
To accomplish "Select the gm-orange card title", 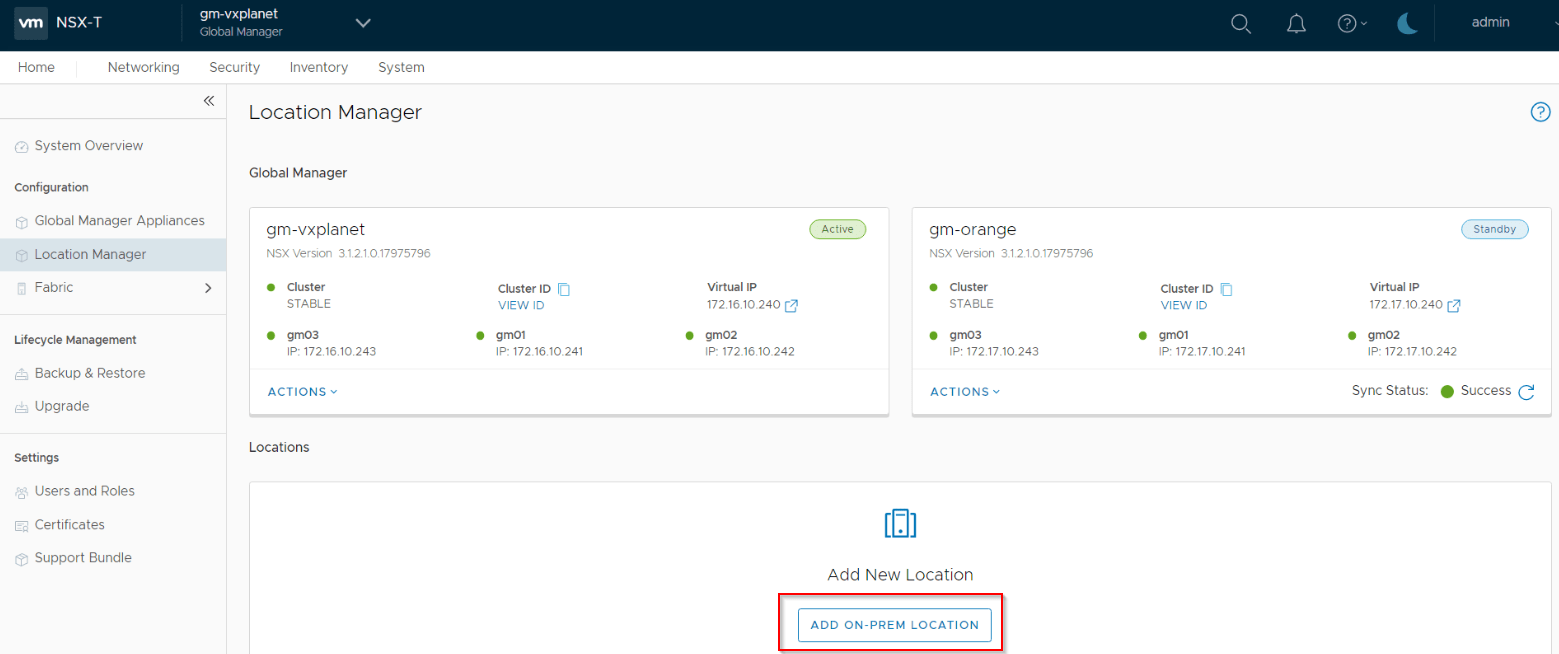I will click(x=973, y=230).
